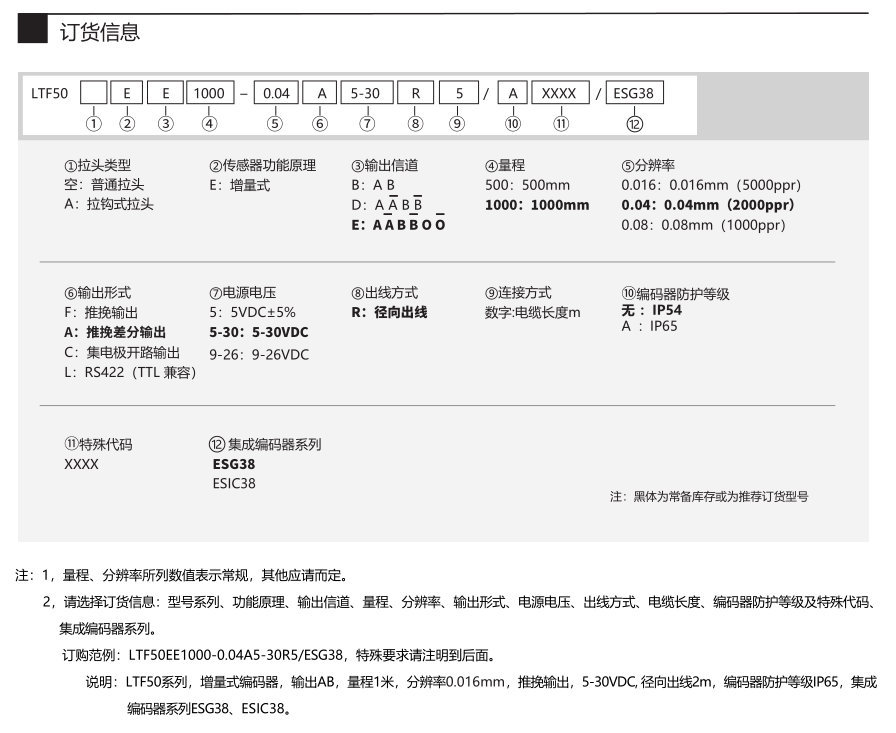Click circled number ⑨ below the 5 box
The height and width of the screenshot is (733, 896).
457,124
